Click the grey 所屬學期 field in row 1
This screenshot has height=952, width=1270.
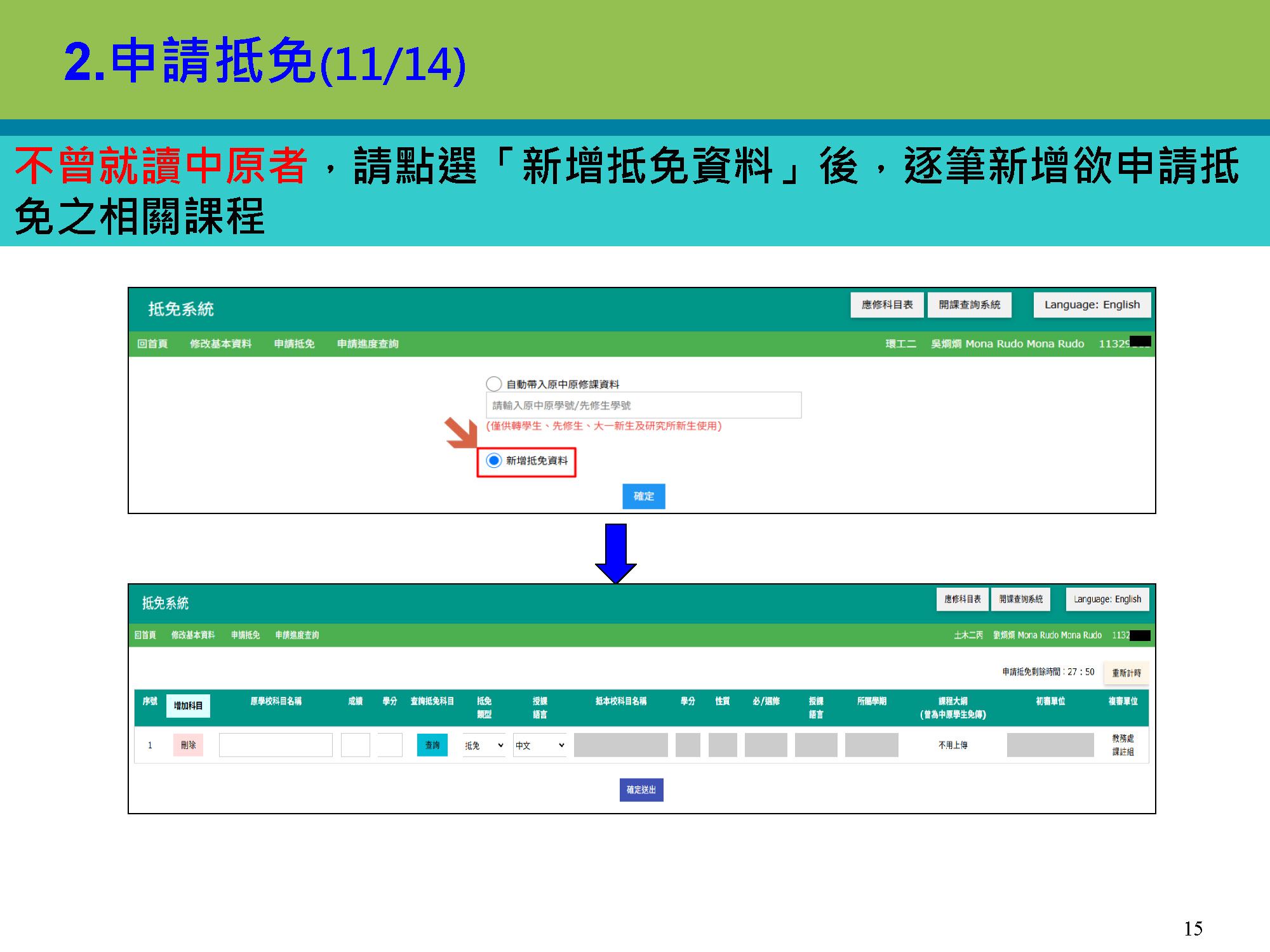872,745
